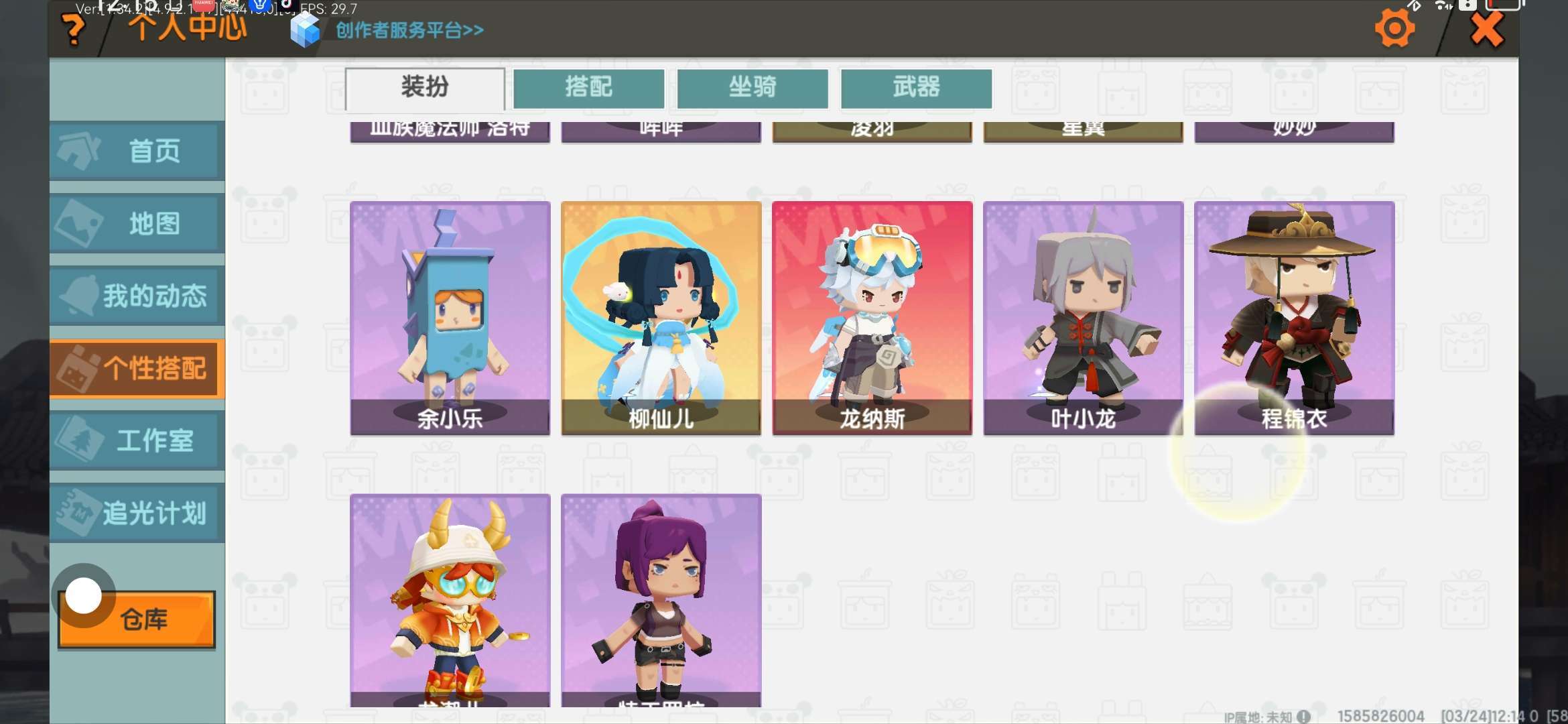Open the blue cube creator platform icon
The image size is (1568, 724).
click(x=306, y=30)
